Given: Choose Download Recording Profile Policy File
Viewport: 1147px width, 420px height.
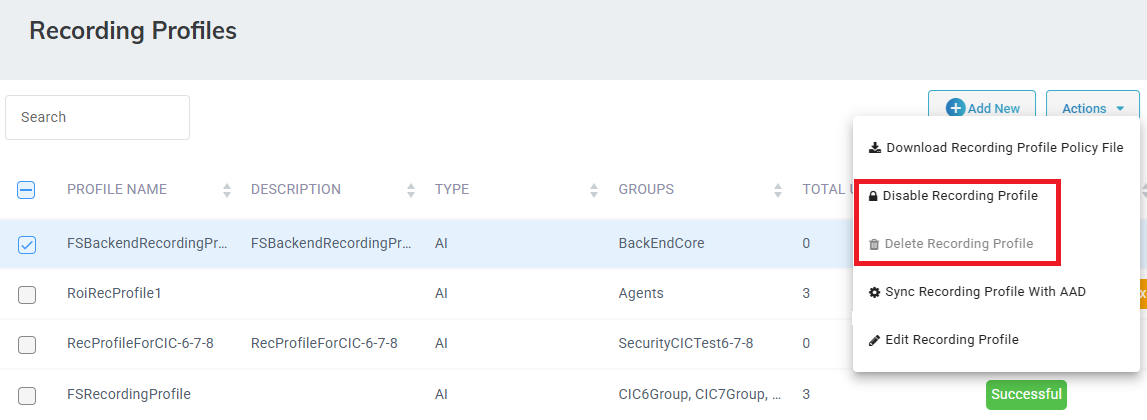Looking at the screenshot, I should [x=996, y=148].
